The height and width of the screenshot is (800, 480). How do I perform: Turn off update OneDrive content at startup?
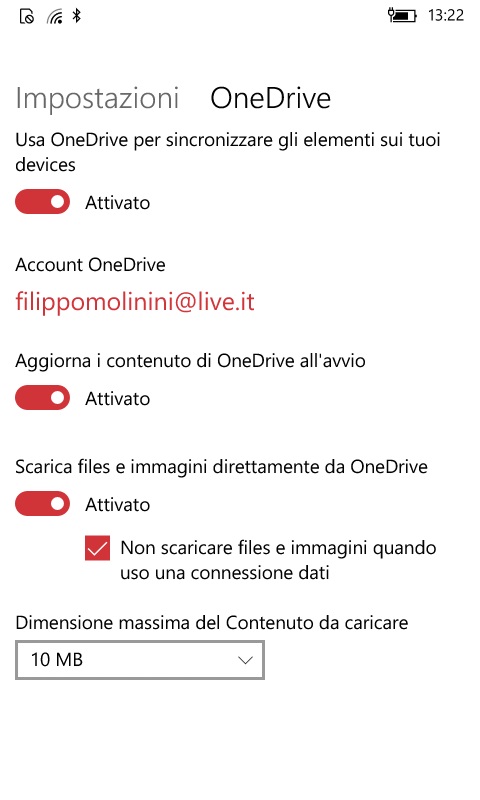click(x=42, y=397)
